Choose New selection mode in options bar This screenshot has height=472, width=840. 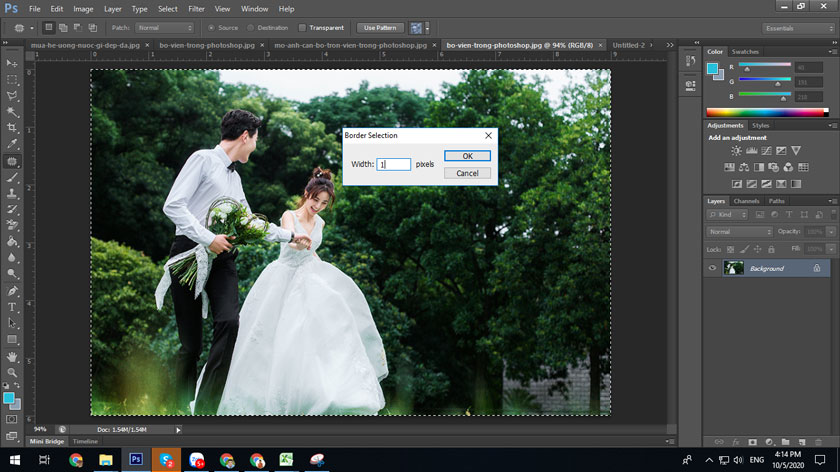tap(49, 28)
